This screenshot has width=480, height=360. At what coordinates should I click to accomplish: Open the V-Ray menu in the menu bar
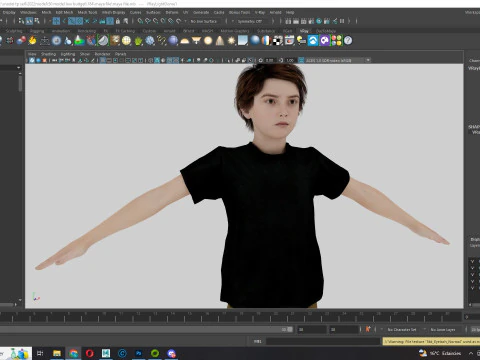[x=260, y=12]
